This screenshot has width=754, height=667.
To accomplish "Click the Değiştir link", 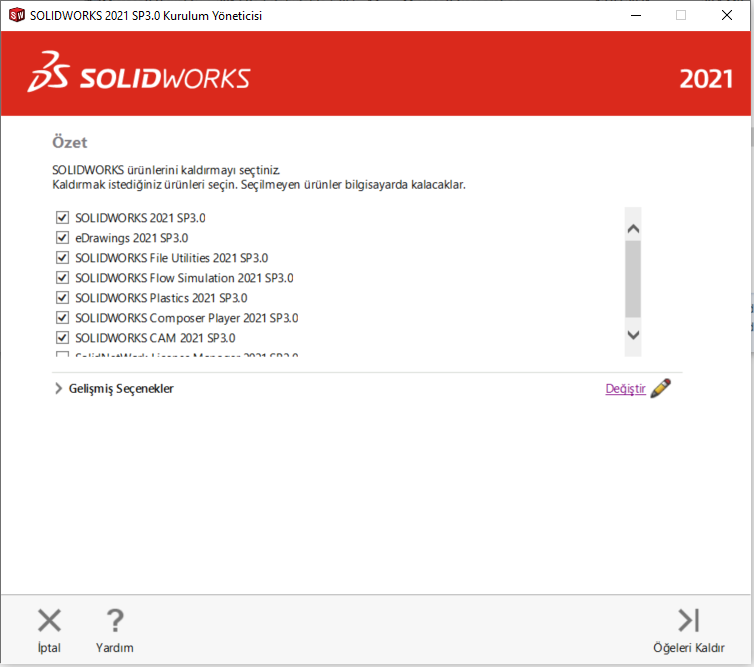I will (x=625, y=389).
